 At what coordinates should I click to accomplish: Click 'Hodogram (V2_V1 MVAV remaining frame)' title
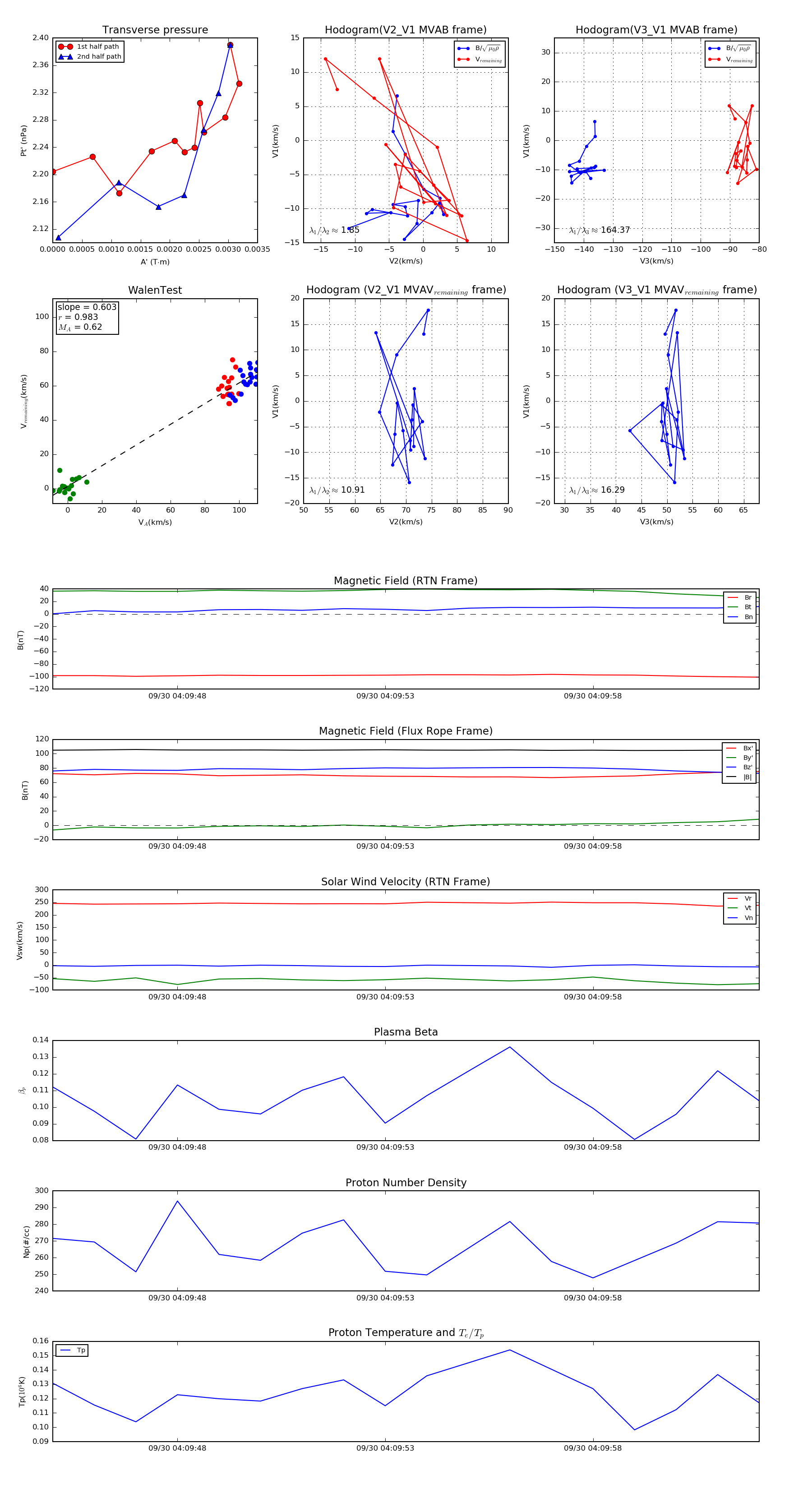[406, 290]
